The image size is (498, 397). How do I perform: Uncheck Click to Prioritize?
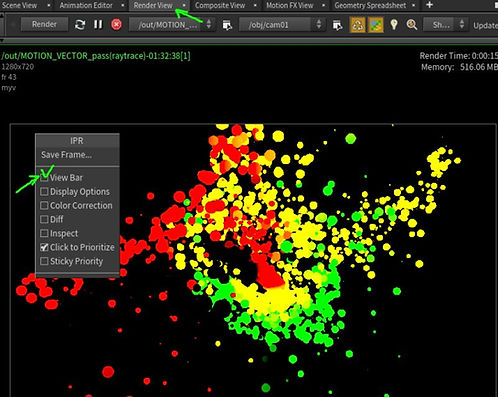coord(44,247)
